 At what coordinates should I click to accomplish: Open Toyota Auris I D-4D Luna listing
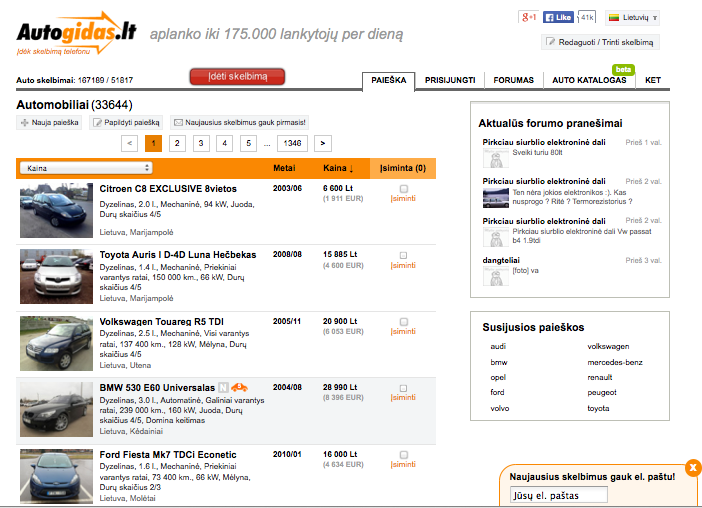178,255
